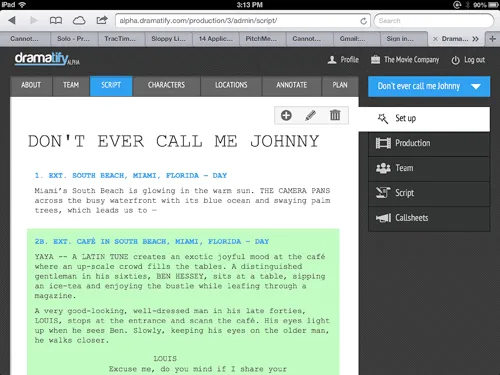Switch to the ABOUT tab
Screen dimensions: 500x375
(31, 85)
